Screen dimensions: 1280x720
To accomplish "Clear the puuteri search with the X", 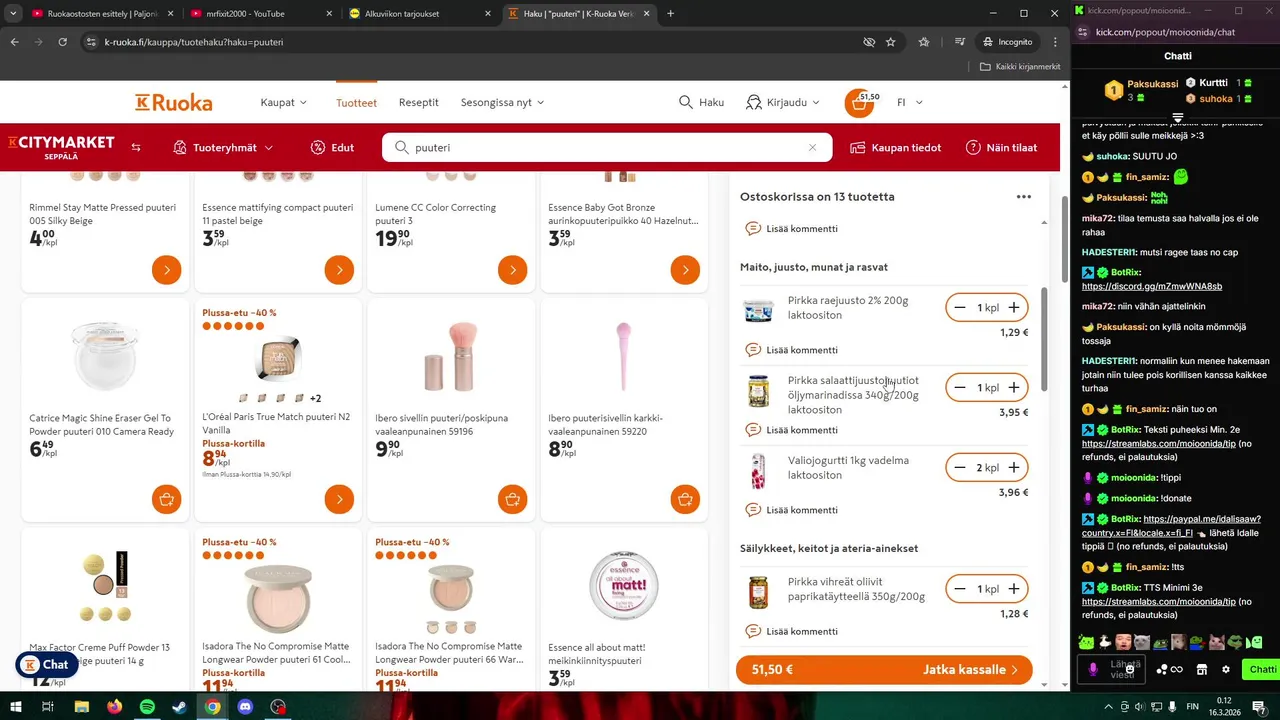I will [x=813, y=147].
